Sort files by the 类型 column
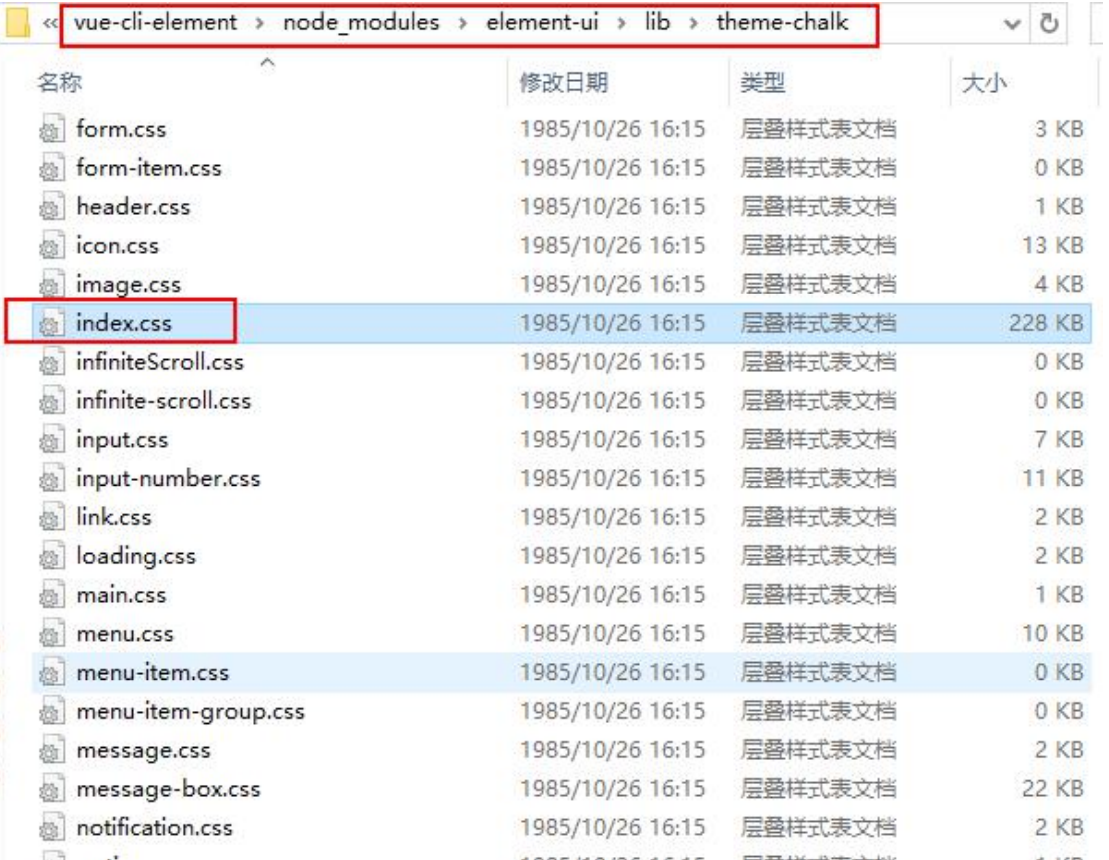Image resolution: width=1109 pixels, height=860 pixels. click(x=762, y=83)
